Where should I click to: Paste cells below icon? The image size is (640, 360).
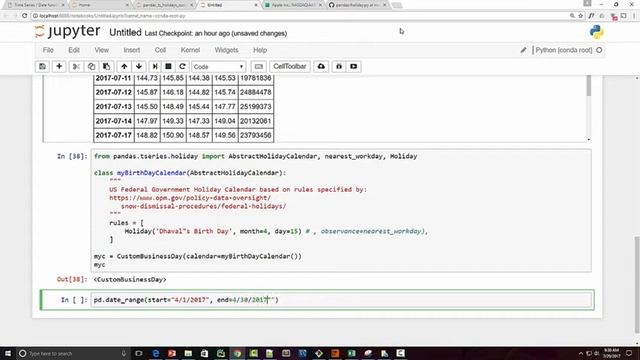point(107,67)
